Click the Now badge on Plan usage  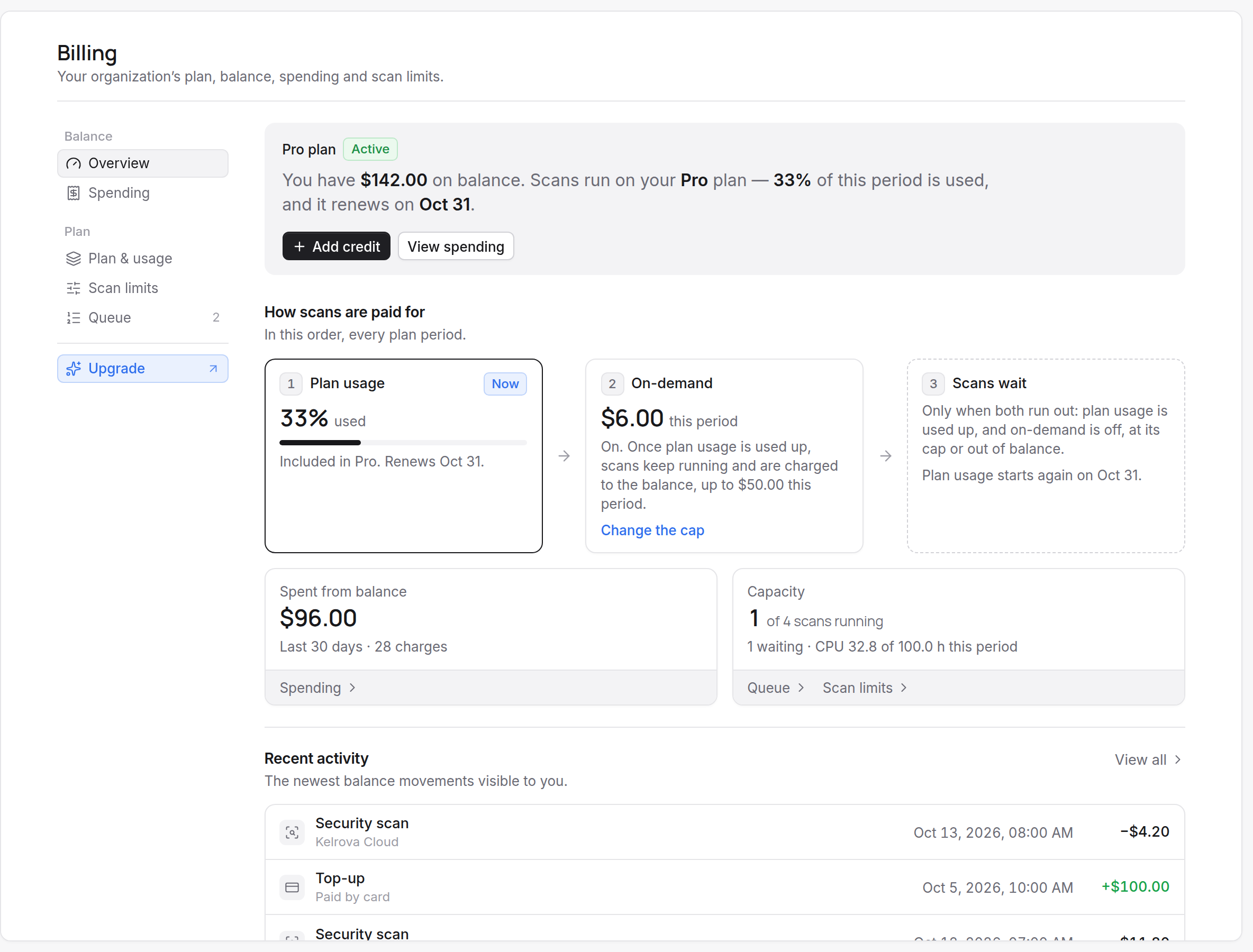tap(505, 383)
